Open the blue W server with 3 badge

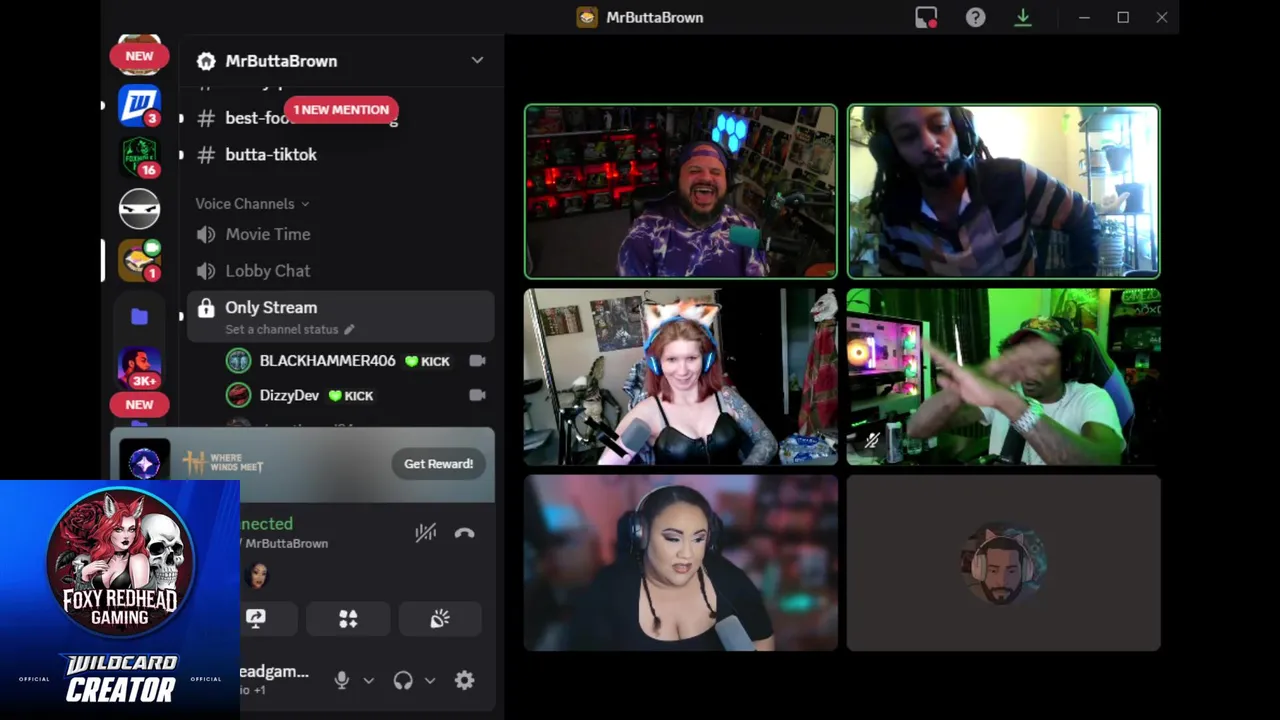click(x=139, y=105)
